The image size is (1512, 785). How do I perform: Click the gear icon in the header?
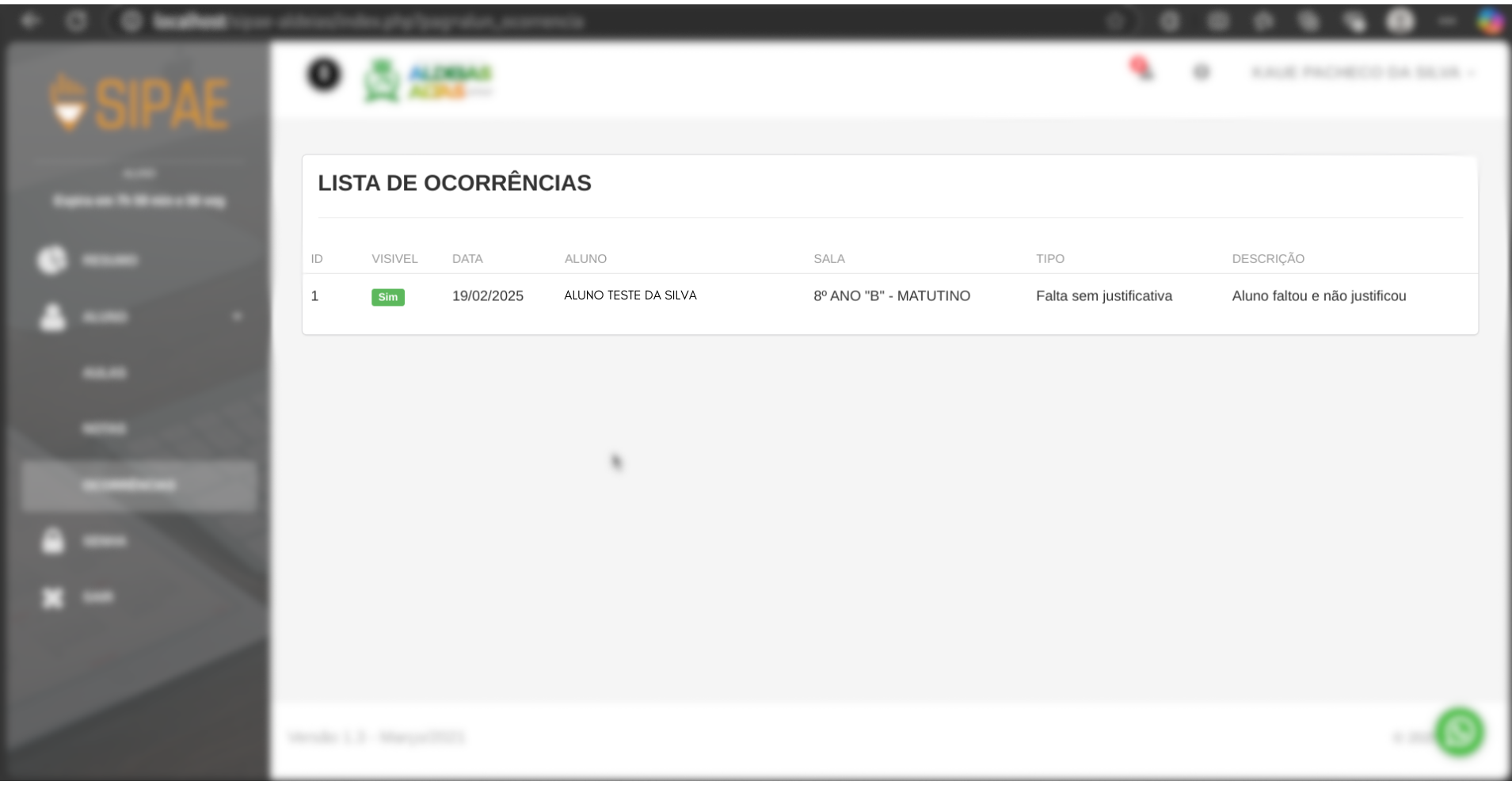click(x=1202, y=73)
